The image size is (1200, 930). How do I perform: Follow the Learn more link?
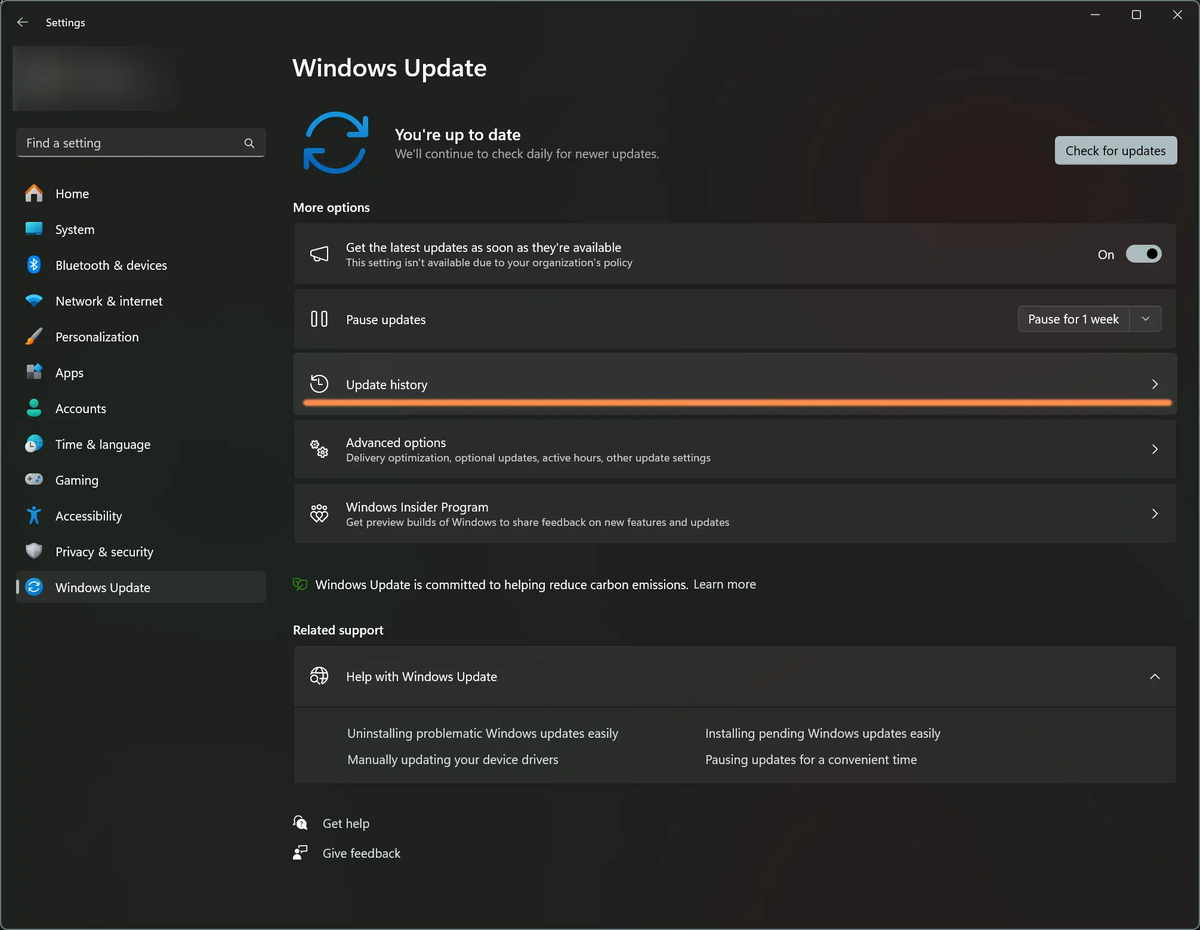(x=725, y=584)
